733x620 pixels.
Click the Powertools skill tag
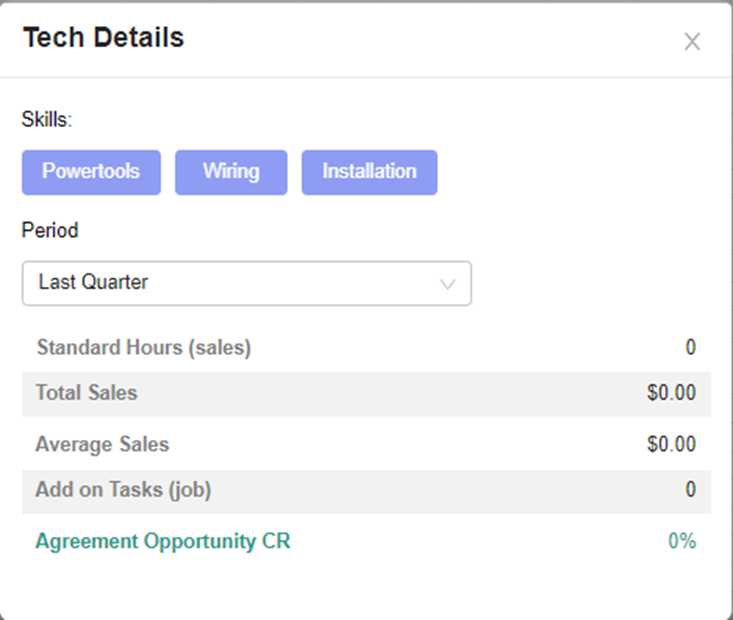(x=91, y=172)
